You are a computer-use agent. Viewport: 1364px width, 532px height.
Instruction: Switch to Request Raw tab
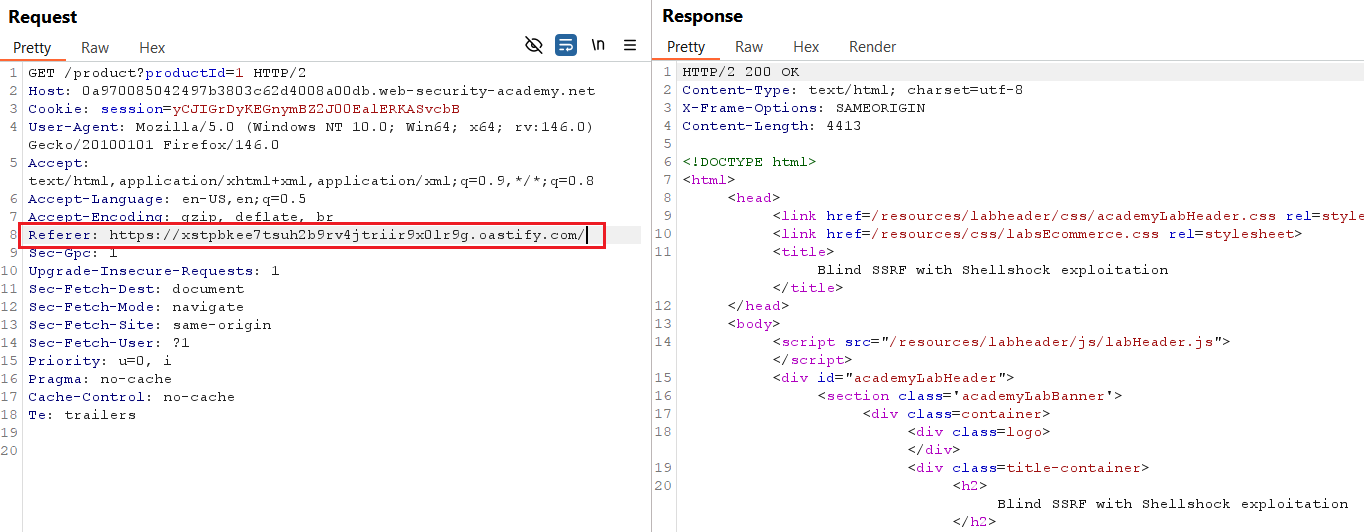95,47
